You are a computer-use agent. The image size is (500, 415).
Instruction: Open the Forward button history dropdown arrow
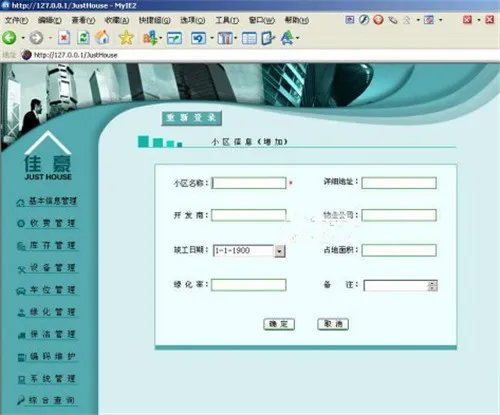tap(50, 38)
